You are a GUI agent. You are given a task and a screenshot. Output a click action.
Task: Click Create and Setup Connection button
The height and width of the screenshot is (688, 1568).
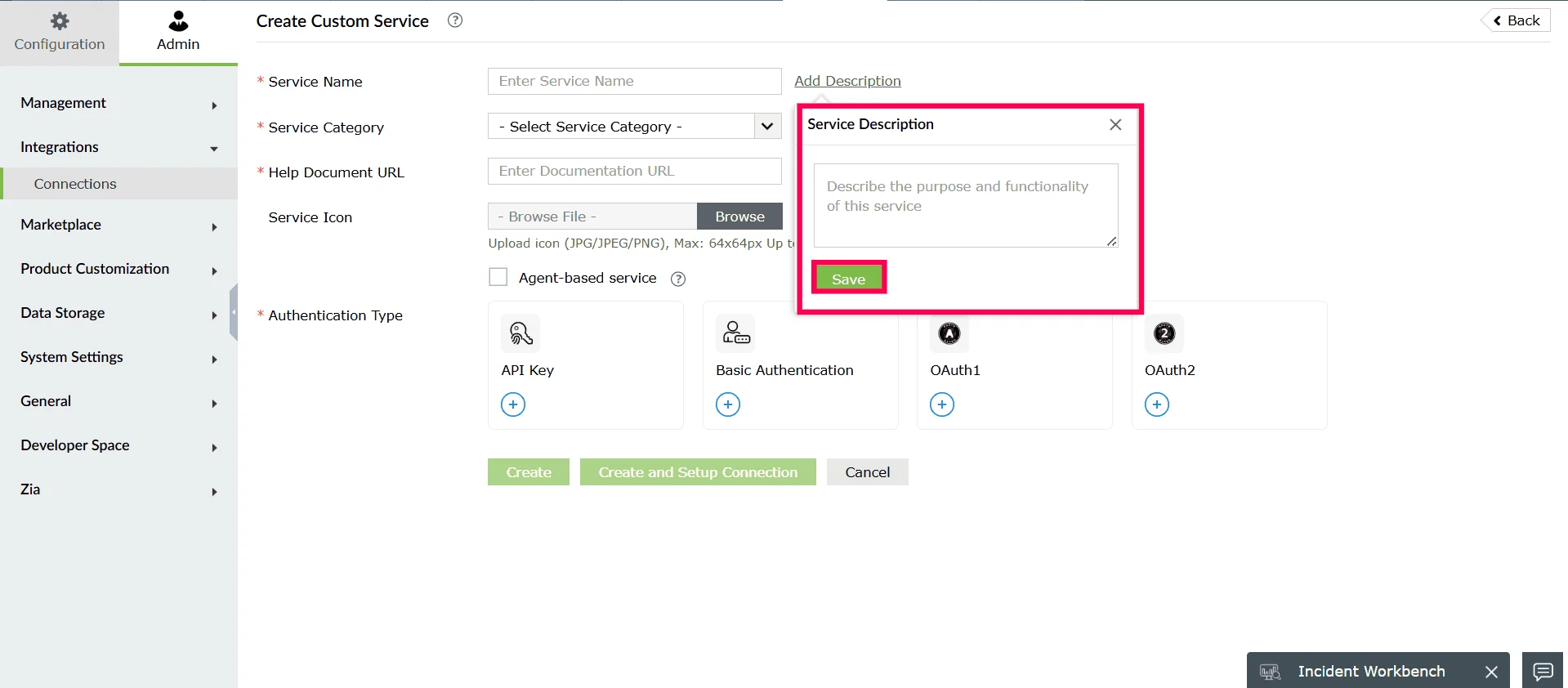(x=698, y=472)
